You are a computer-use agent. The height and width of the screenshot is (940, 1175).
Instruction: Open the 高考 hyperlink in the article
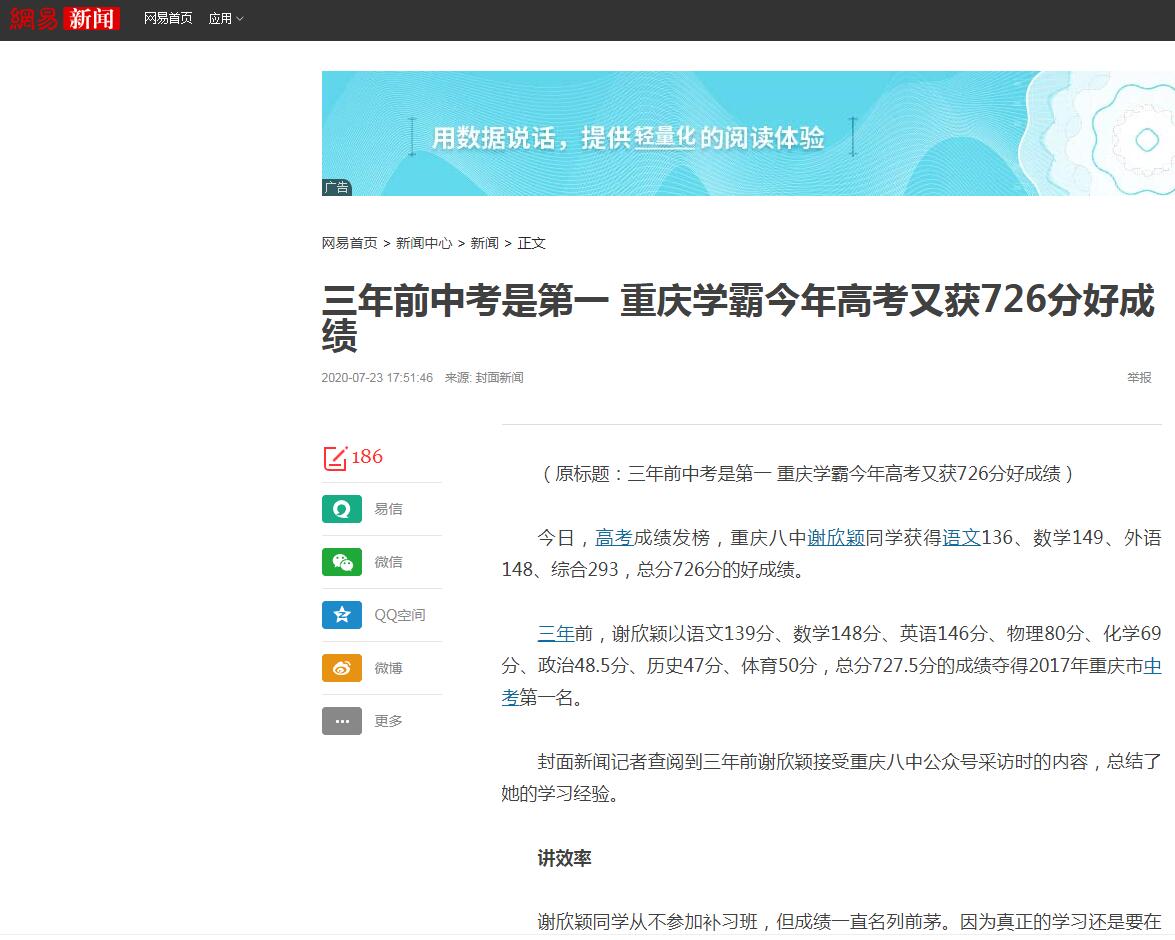tap(614, 538)
